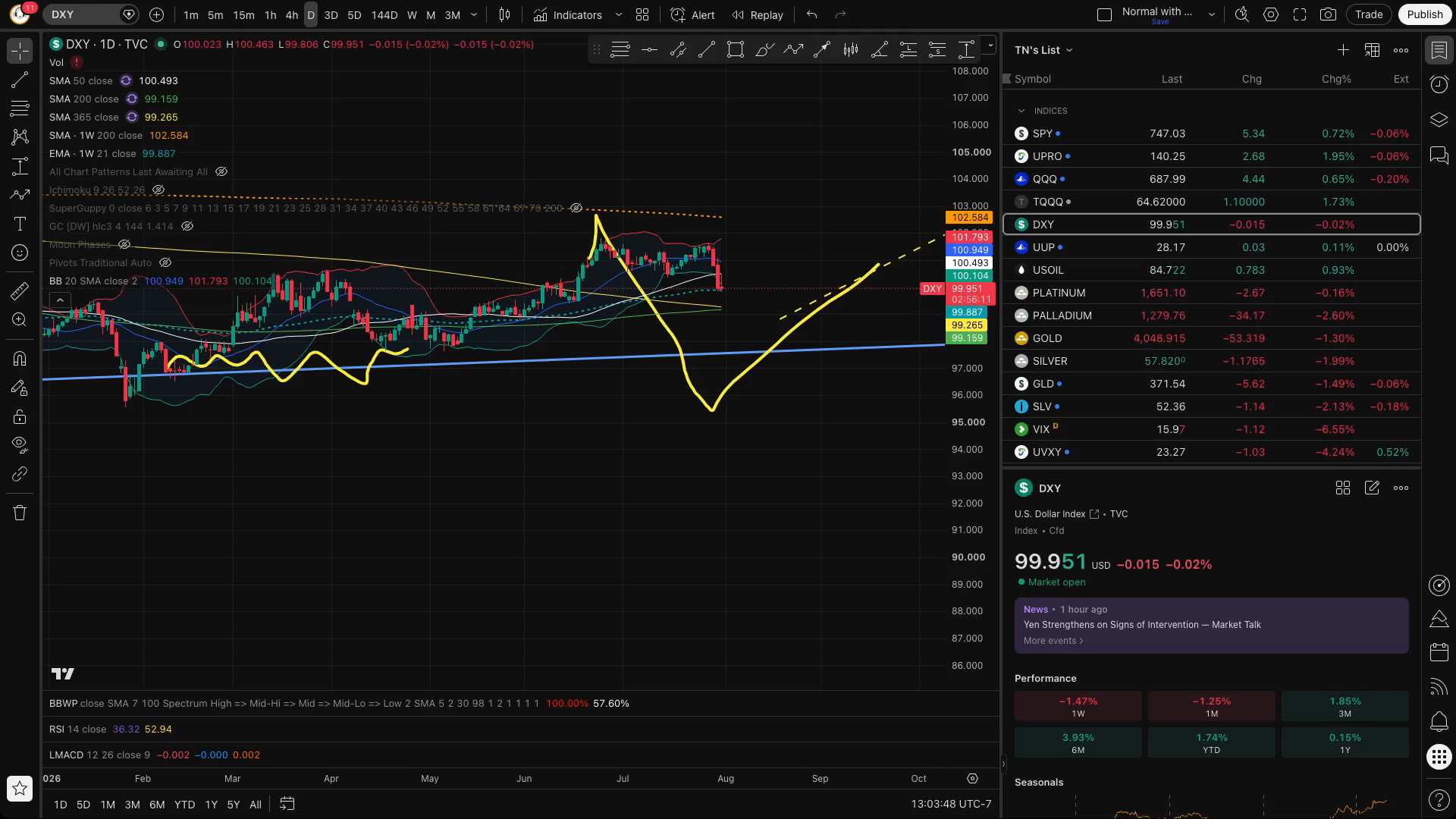Show the All Chart Patterns indicator
This screenshot has height=819, width=1456.
click(x=221, y=172)
